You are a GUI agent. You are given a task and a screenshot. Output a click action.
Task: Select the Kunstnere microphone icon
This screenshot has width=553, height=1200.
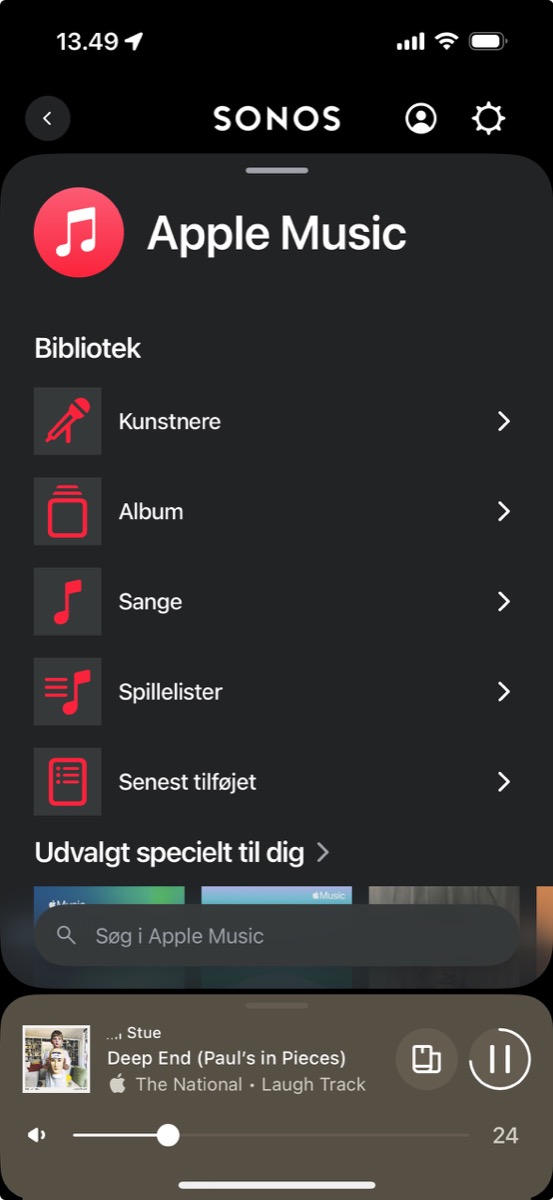coord(68,421)
